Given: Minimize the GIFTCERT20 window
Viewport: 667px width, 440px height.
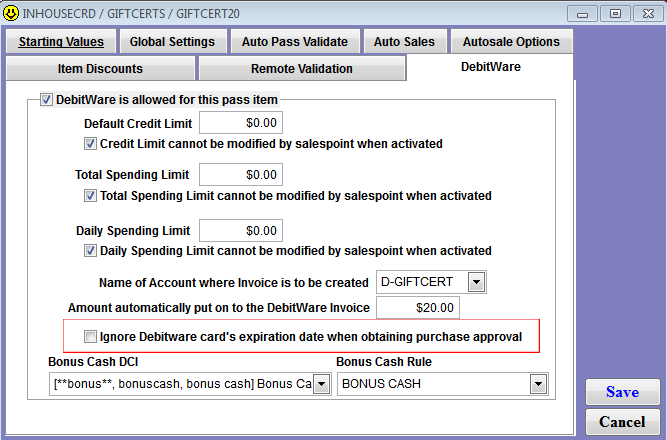Looking at the screenshot, I should pos(582,14).
